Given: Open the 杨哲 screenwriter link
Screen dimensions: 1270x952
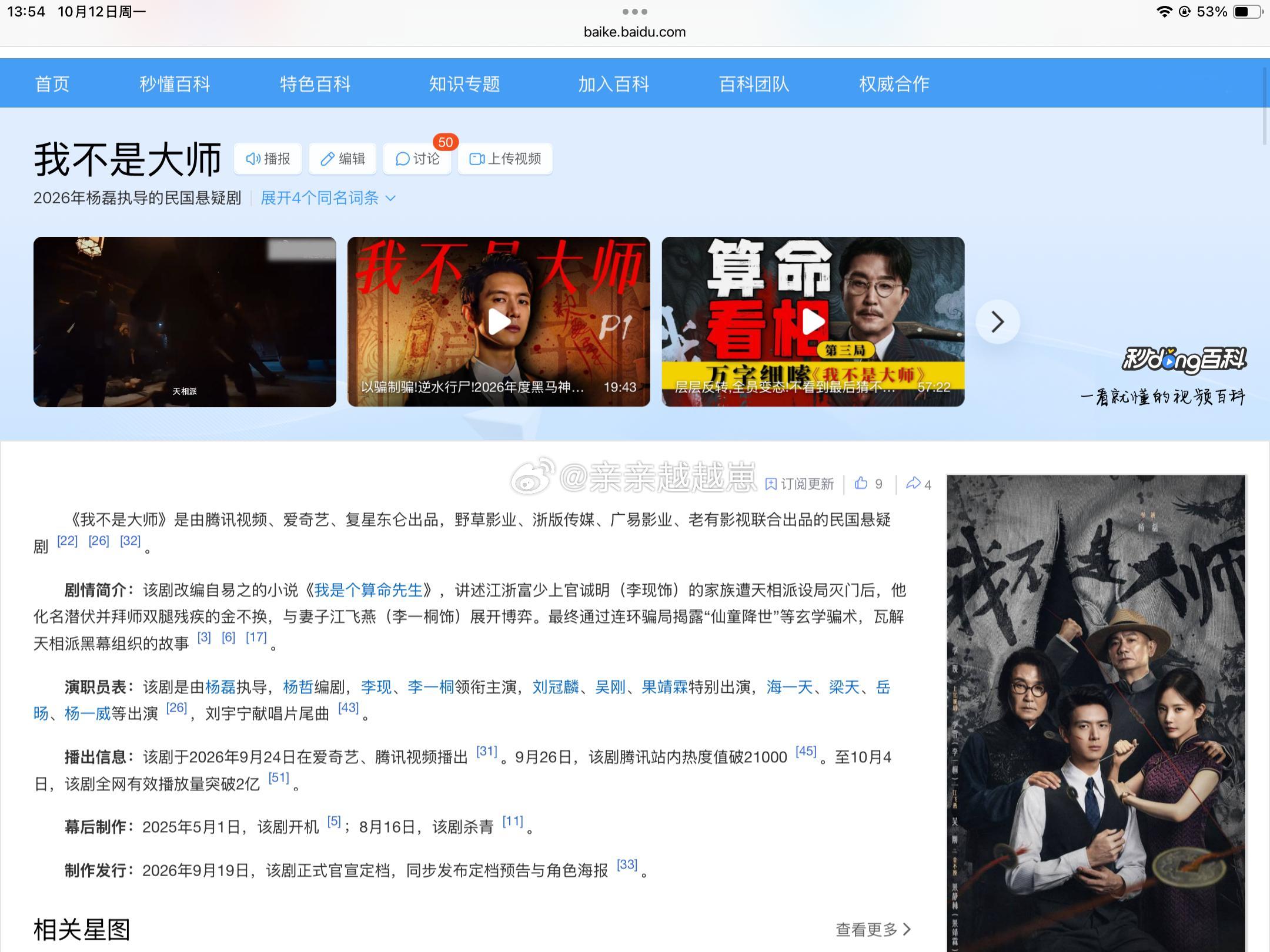Looking at the screenshot, I should coord(298,686).
